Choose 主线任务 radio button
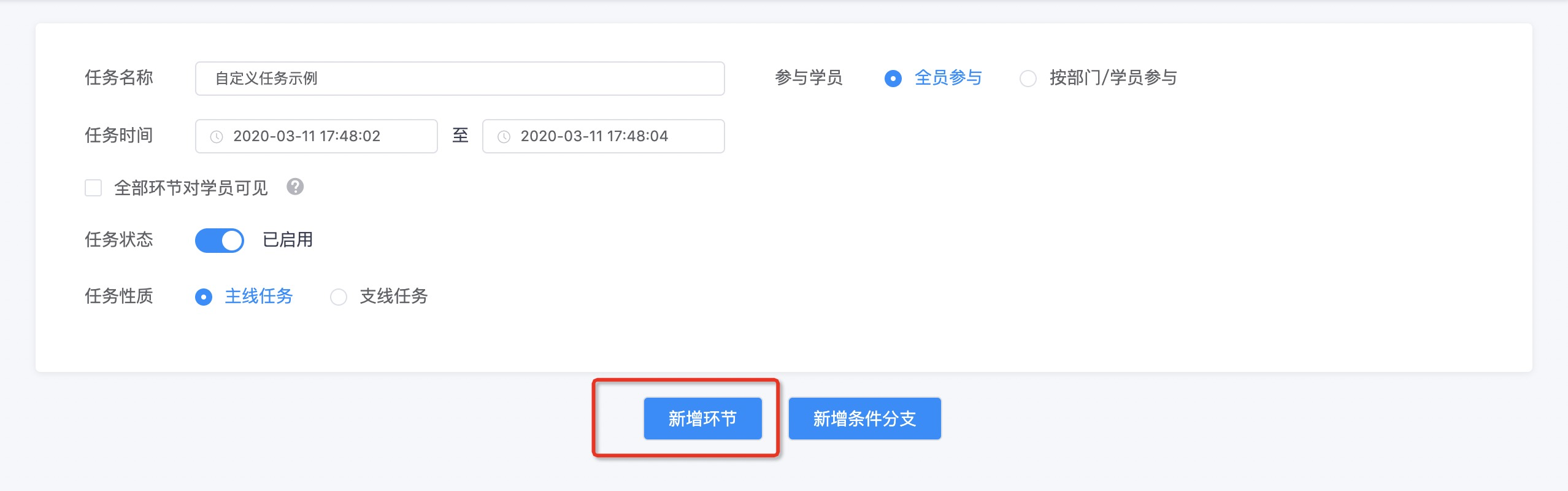This screenshot has width=1568, height=491. [204, 297]
